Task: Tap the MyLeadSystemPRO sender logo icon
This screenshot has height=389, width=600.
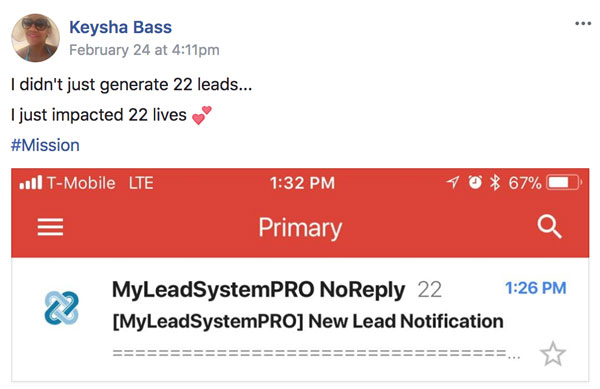Action: coord(62,308)
